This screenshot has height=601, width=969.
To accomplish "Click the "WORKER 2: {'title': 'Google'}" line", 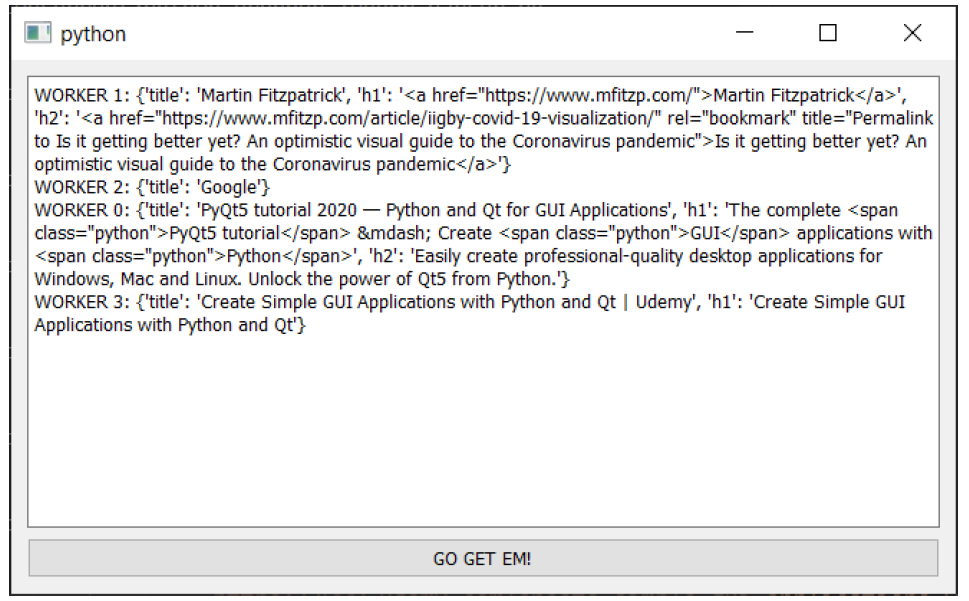I will (x=152, y=187).
